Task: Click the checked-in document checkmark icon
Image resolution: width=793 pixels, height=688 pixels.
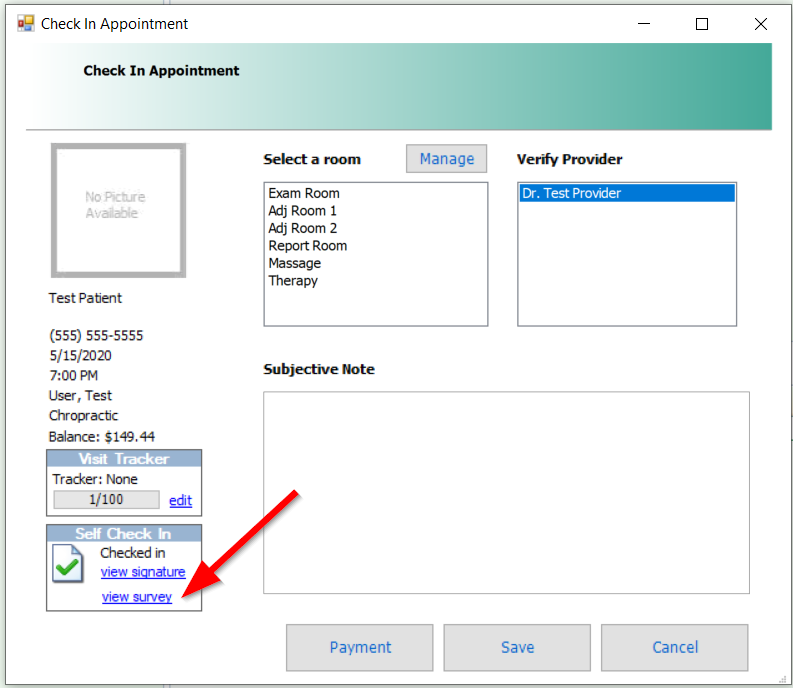Action: [68, 564]
